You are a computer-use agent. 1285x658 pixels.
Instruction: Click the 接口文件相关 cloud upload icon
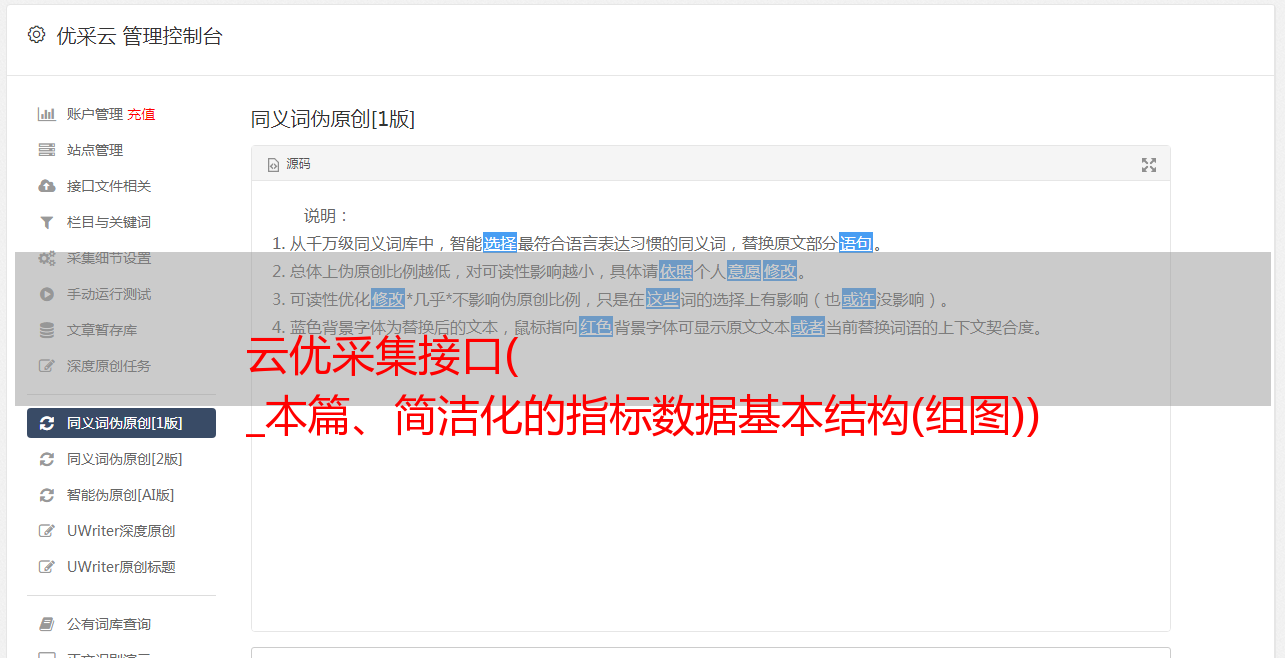[x=46, y=186]
